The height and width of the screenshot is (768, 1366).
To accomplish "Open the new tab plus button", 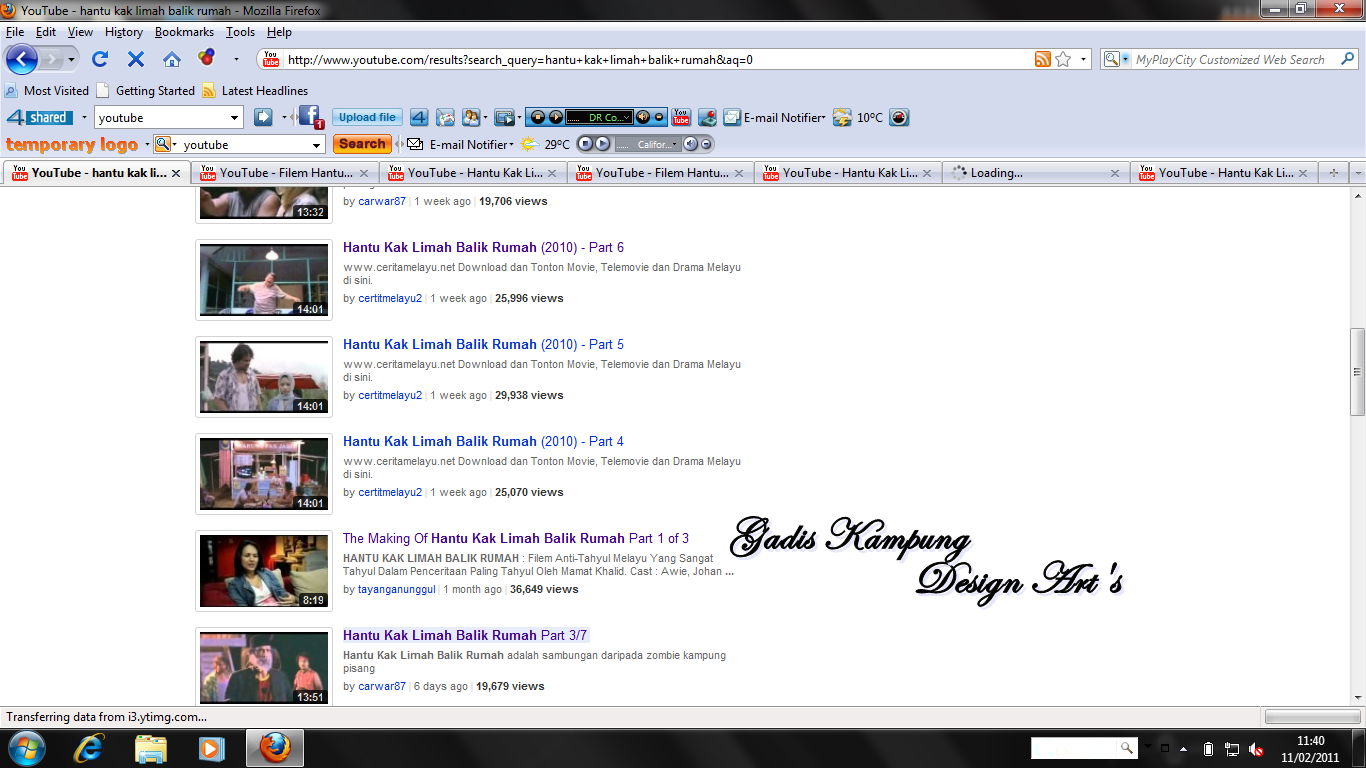I will pyautogui.click(x=1333, y=173).
